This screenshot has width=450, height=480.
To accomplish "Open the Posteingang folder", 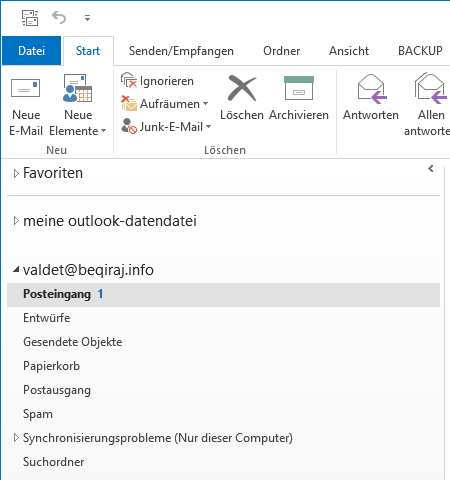I will tap(223, 295).
